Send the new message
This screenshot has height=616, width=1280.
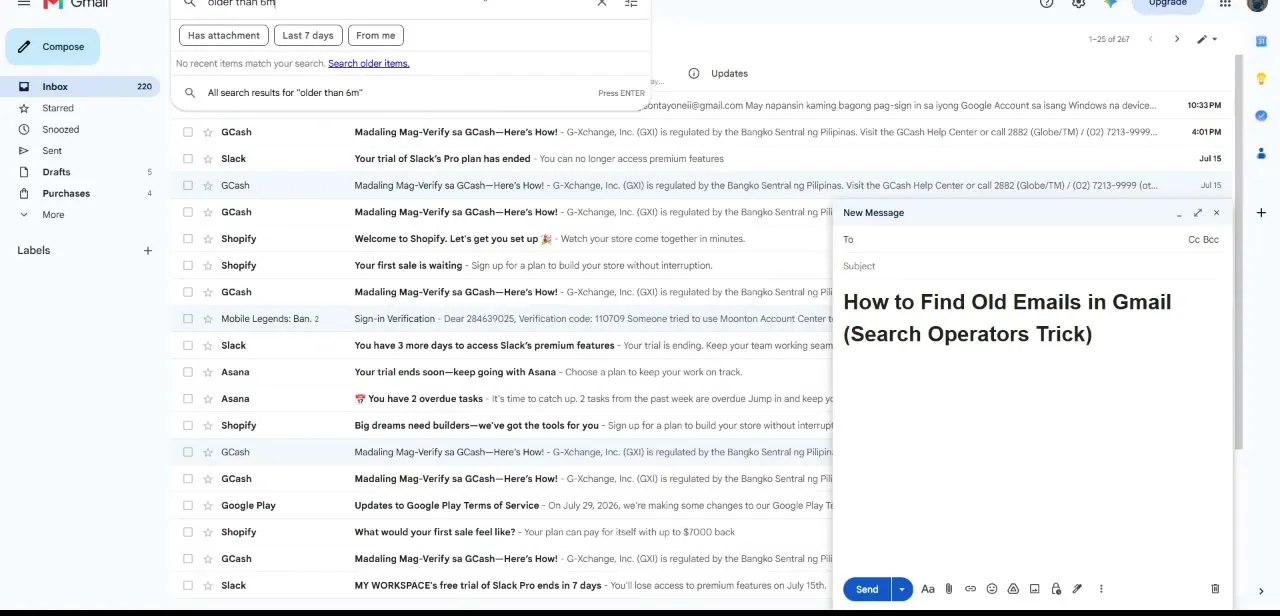867,589
